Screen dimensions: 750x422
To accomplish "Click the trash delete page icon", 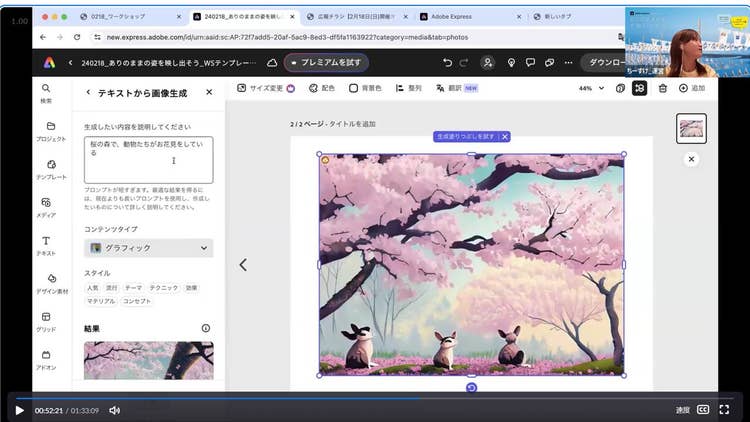I will [x=662, y=88].
